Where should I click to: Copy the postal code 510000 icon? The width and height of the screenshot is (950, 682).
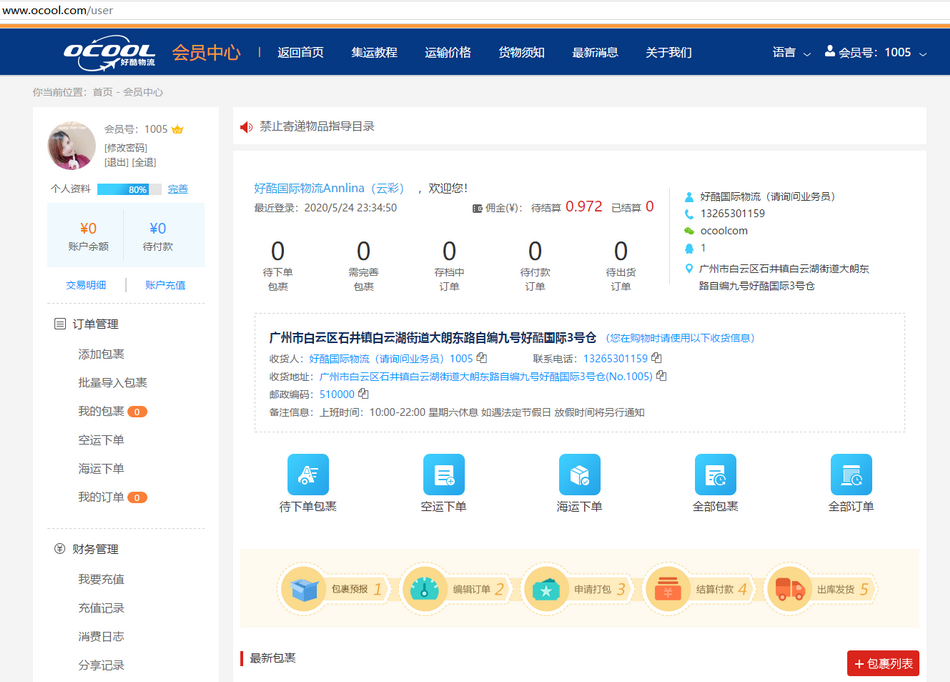tap(363, 394)
